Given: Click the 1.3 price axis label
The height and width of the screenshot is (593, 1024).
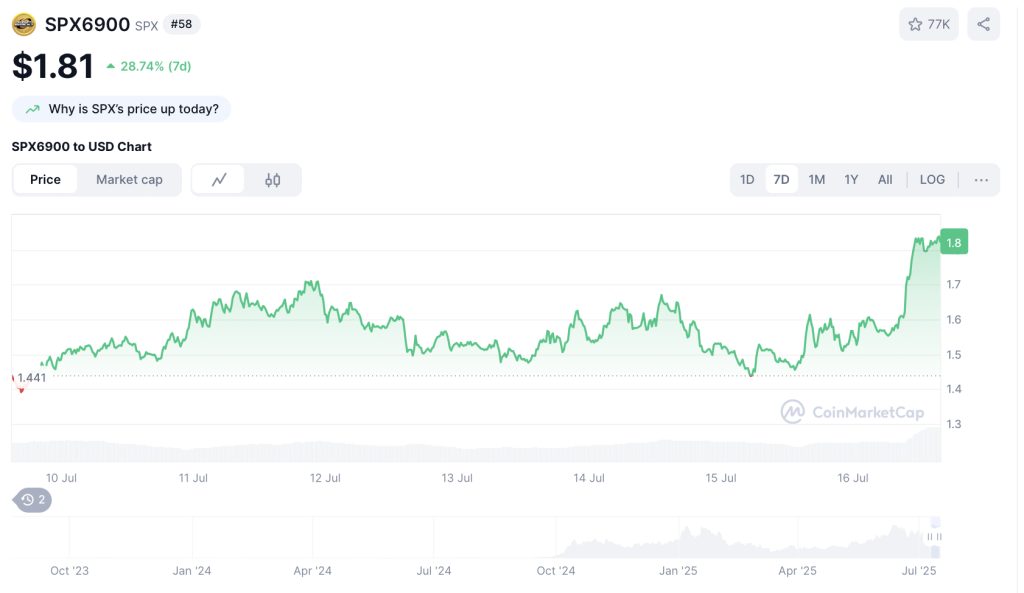Looking at the screenshot, I should [953, 424].
